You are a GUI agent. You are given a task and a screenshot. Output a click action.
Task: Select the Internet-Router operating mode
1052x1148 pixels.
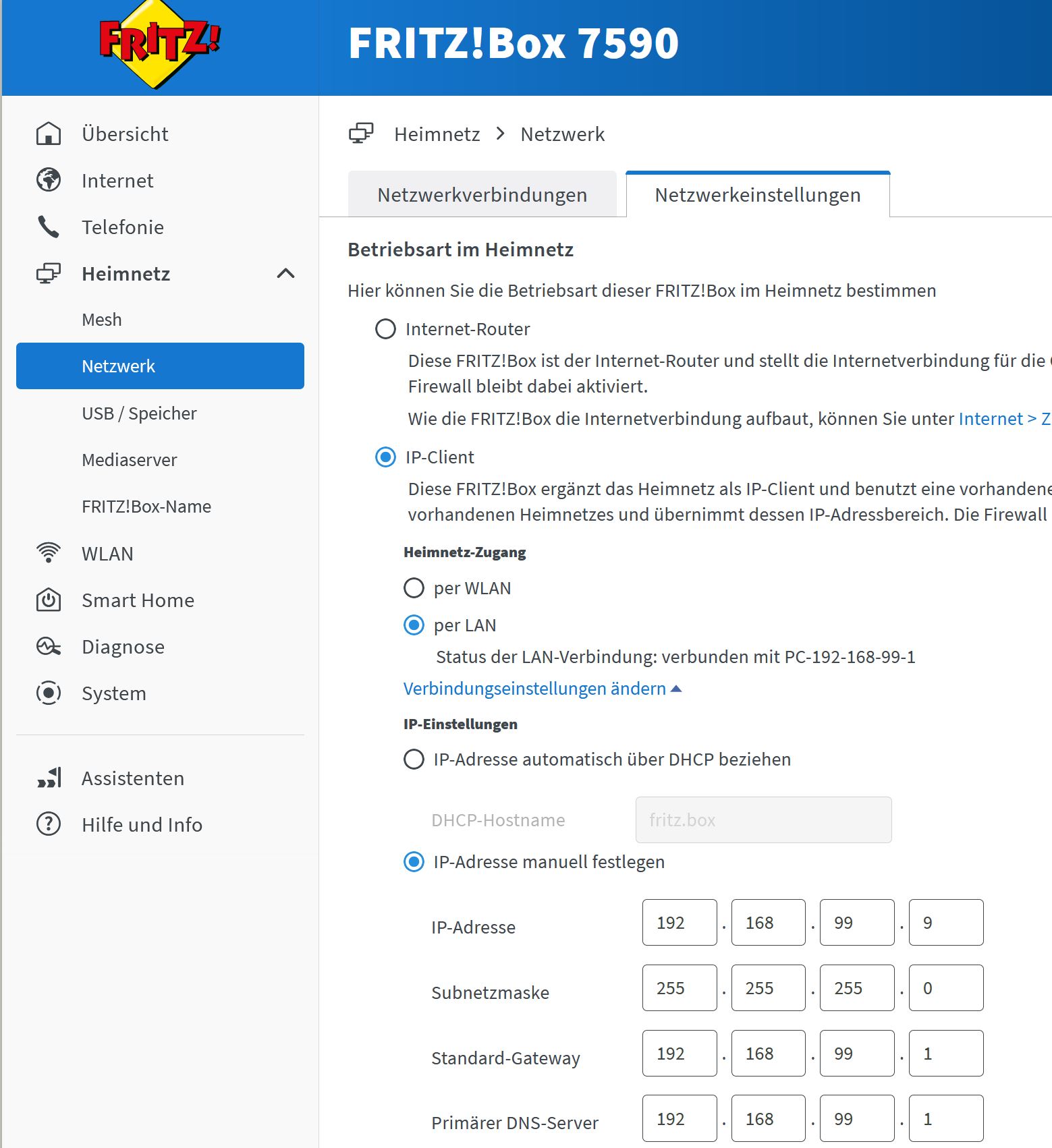[x=385, y=329]
